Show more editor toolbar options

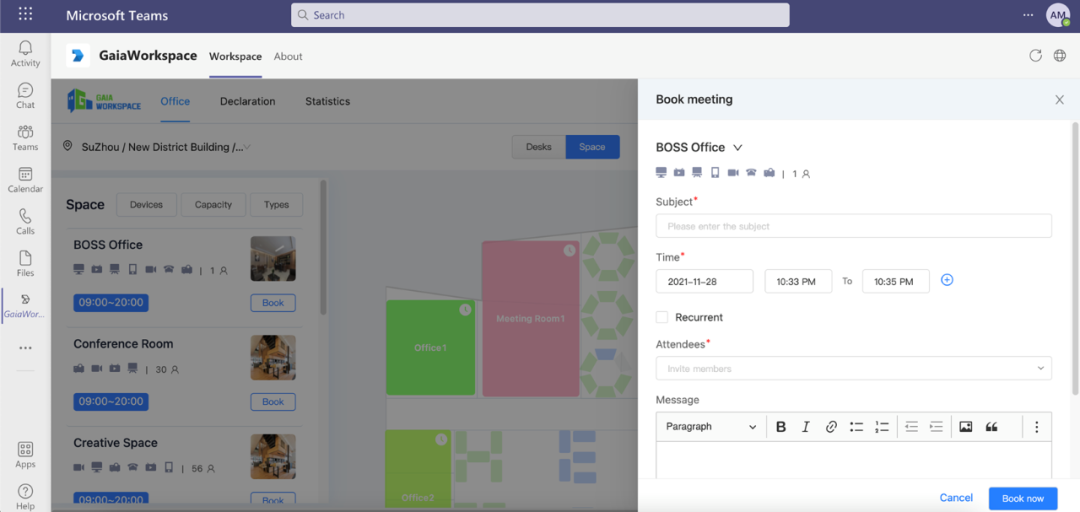[1037, 427]
